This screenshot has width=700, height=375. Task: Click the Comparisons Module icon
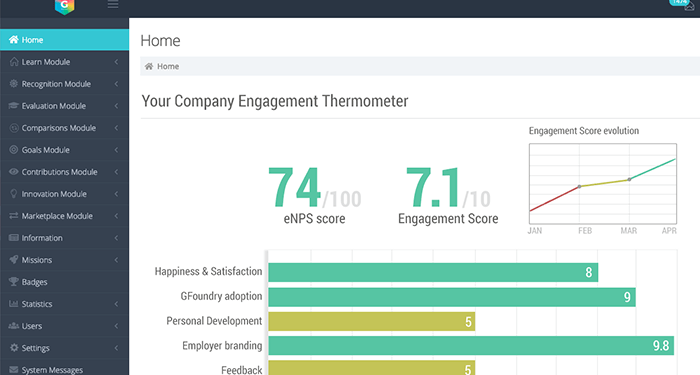14,128
